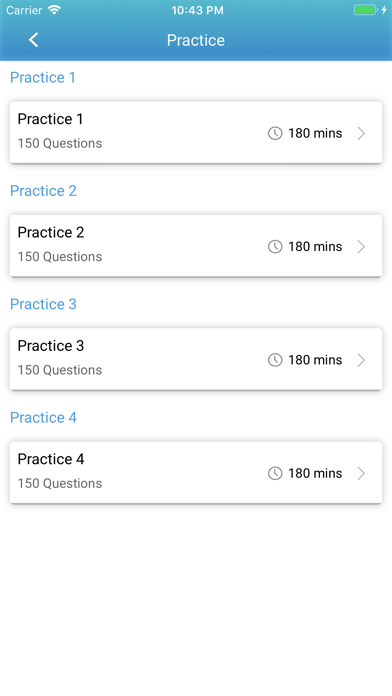Viewport: 392px width, 696px height.
Task: Tap the Wi-Fi icon in status bar
Action: coord(54,10)
